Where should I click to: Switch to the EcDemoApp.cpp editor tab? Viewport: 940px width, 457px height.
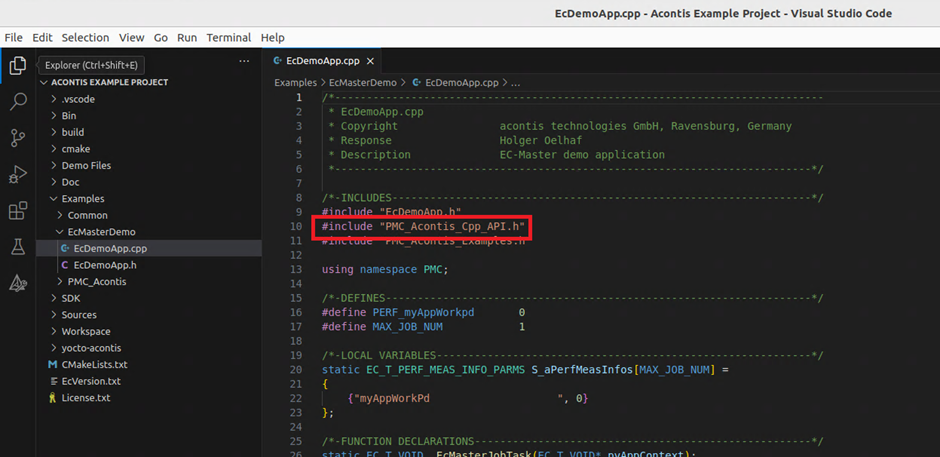(322, 61)
